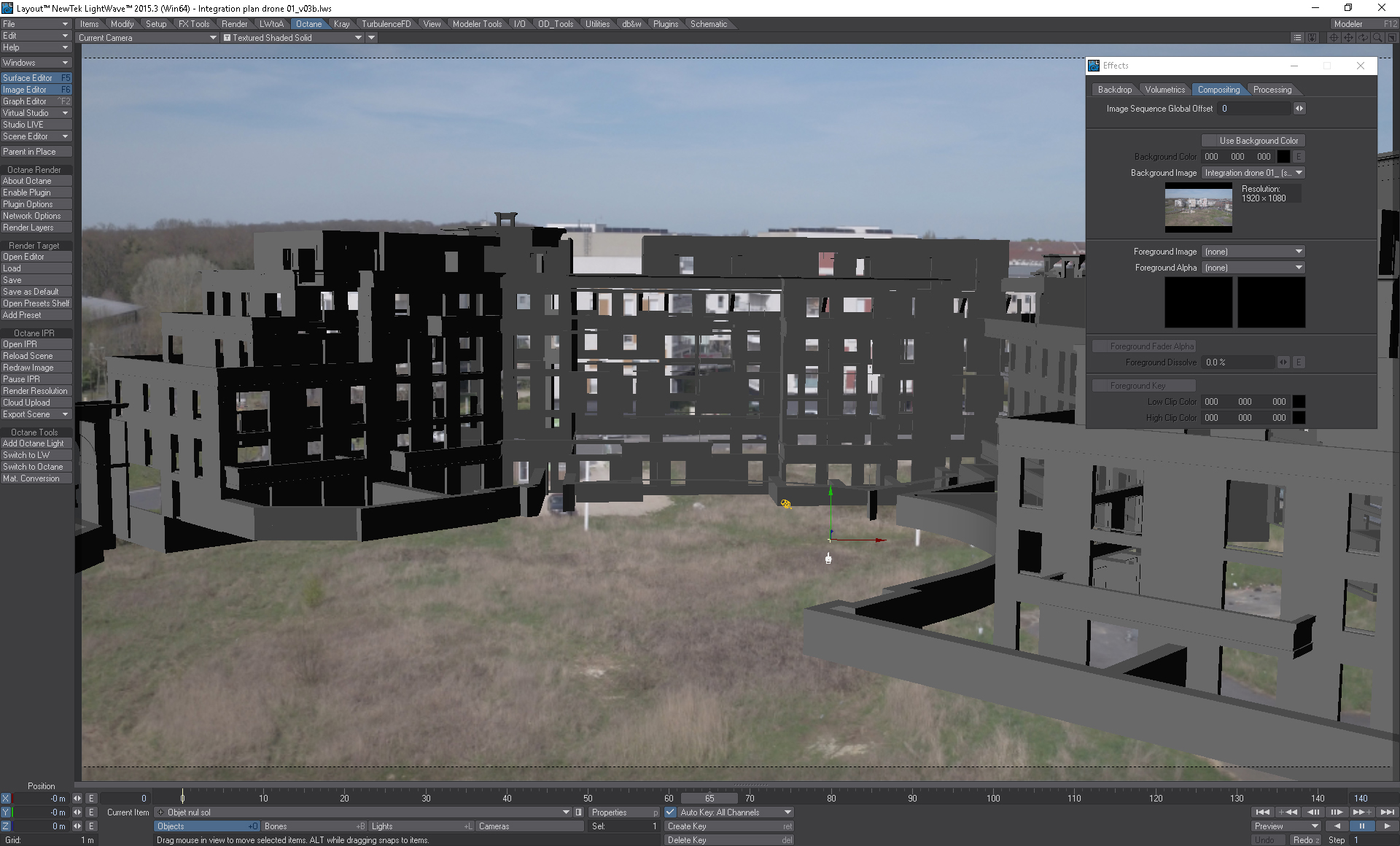Click the Create Key button
The height and width of the screenshot is (846, 1400).
coord(729,826)
